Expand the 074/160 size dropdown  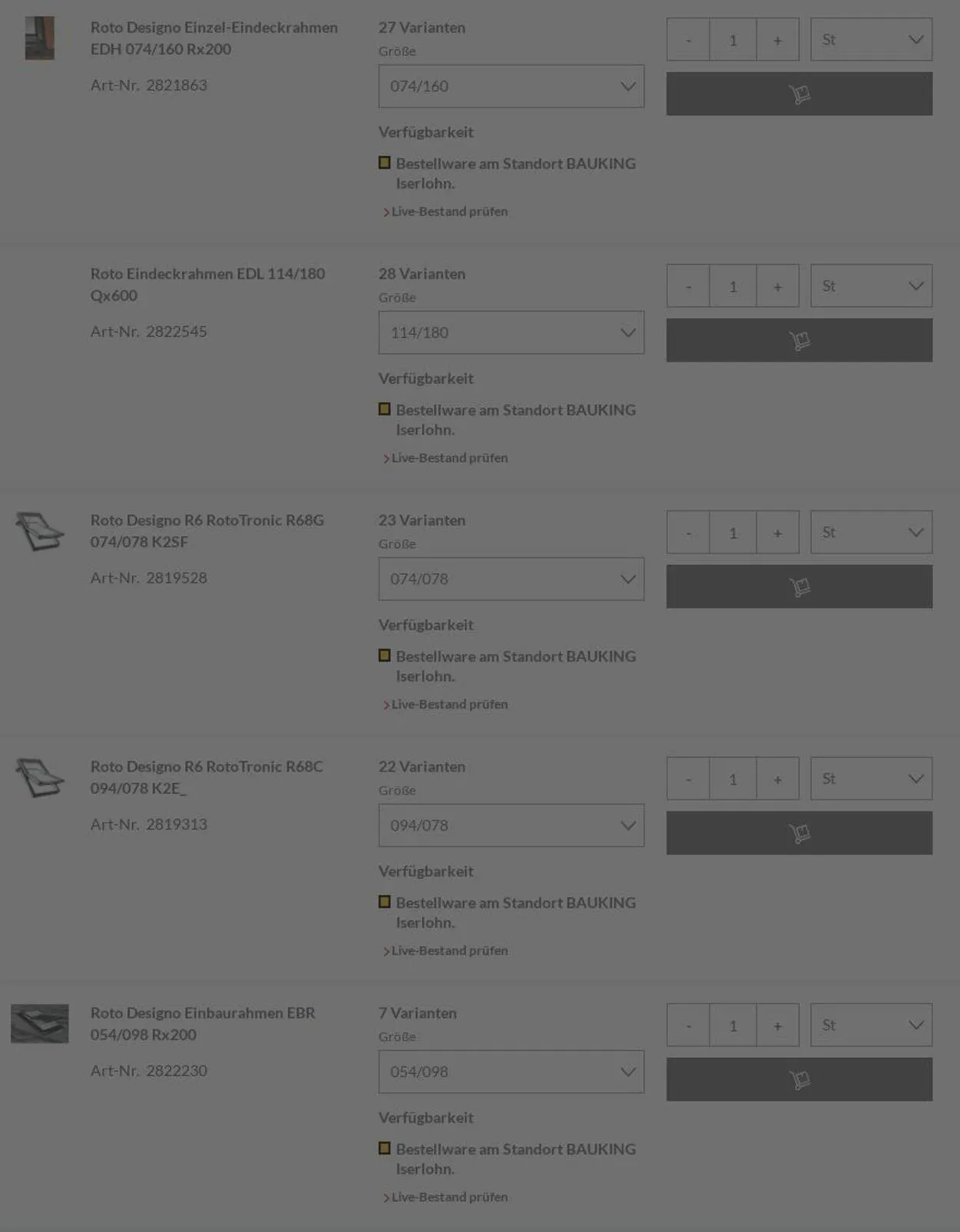[x=511, y=86]
